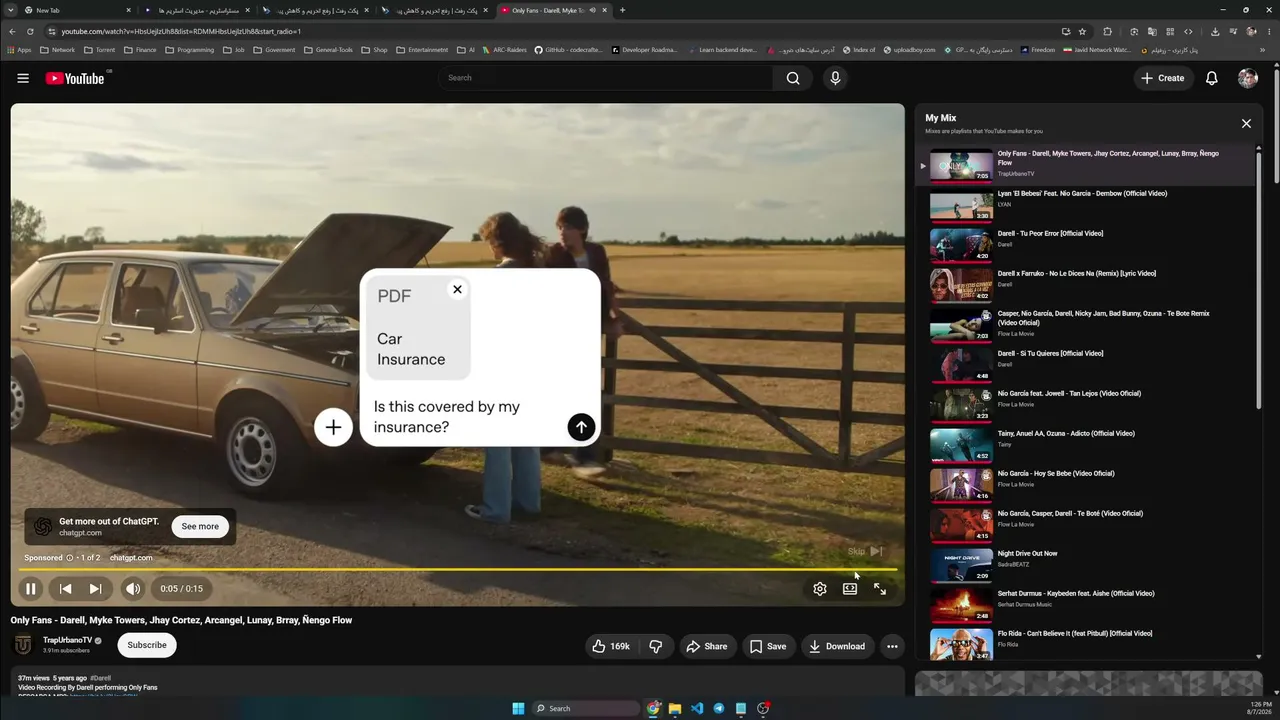Open a new browser tab with plus
1280x720 pixels.
[622, 10]
